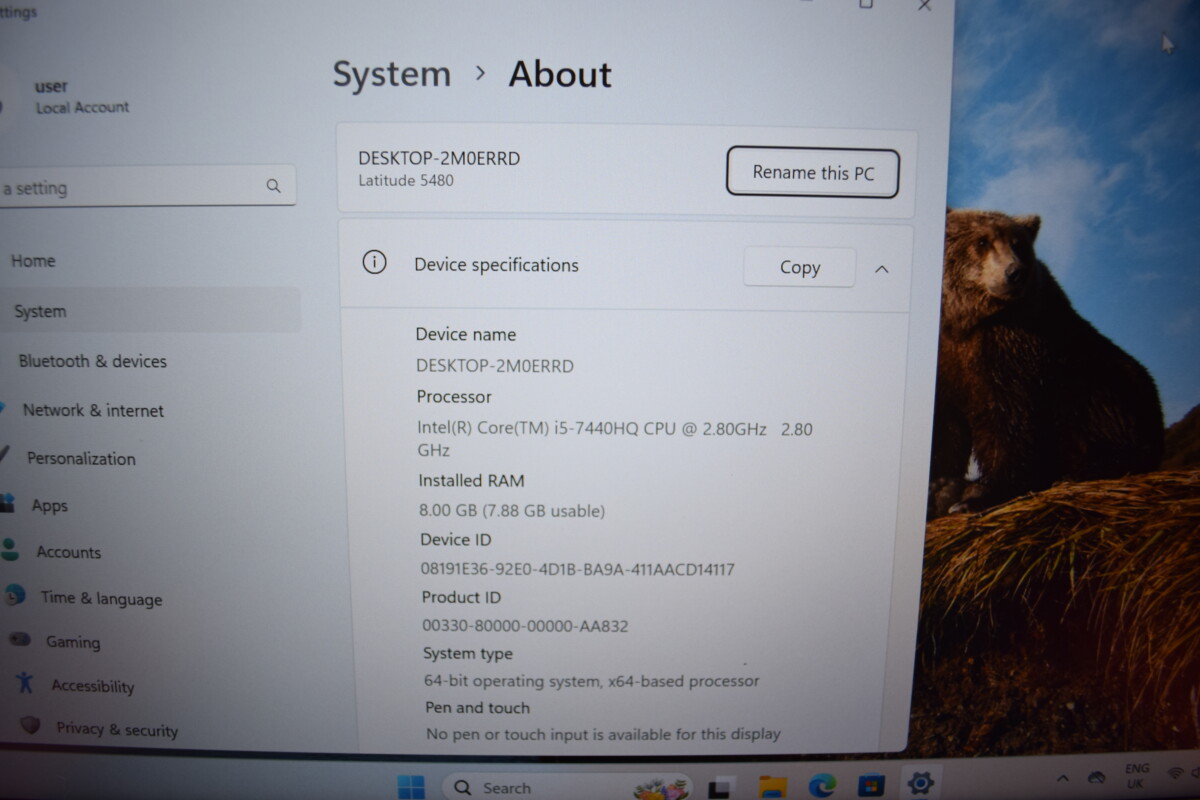Focus the Find a setting search field
This screenshot has height=800, width=1200.
(x=146, y=187)
